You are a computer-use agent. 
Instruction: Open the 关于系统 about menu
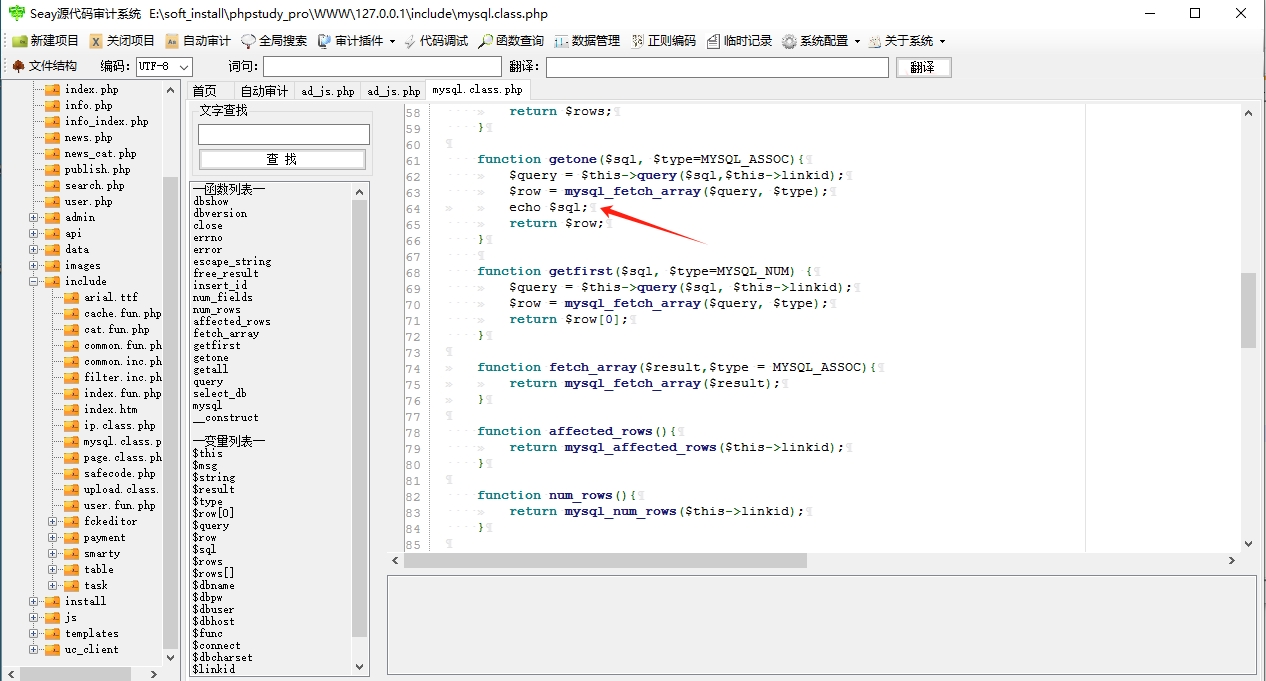point(906,41)
